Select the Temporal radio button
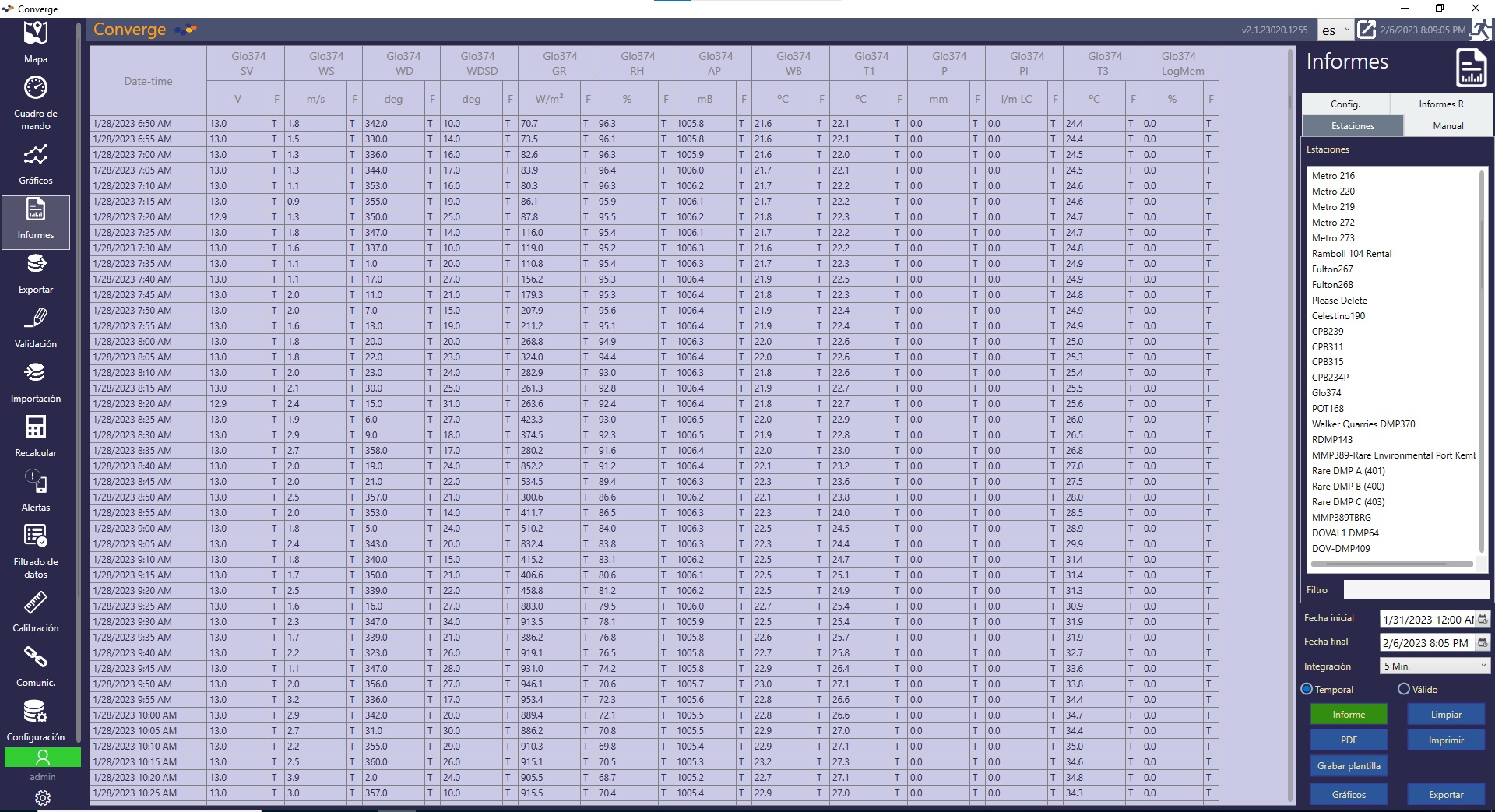 [x=1307, y=689]
